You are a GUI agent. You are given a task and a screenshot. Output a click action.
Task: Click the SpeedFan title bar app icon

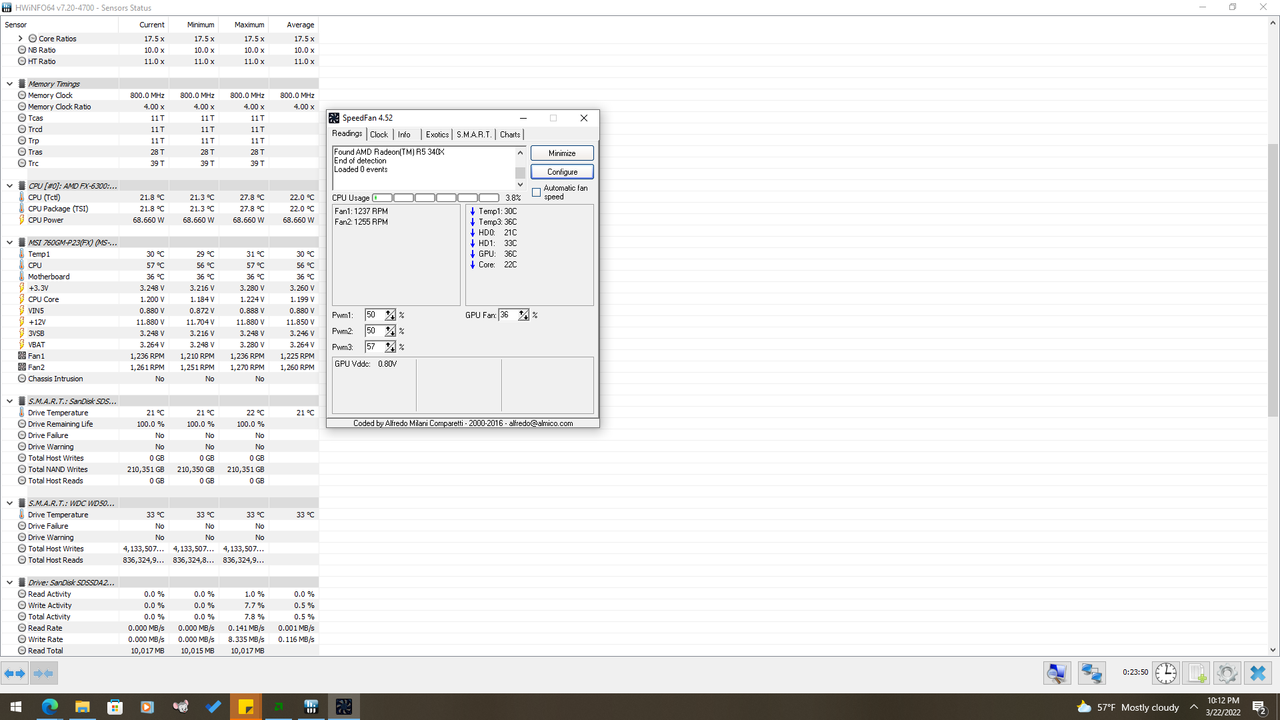335,118
